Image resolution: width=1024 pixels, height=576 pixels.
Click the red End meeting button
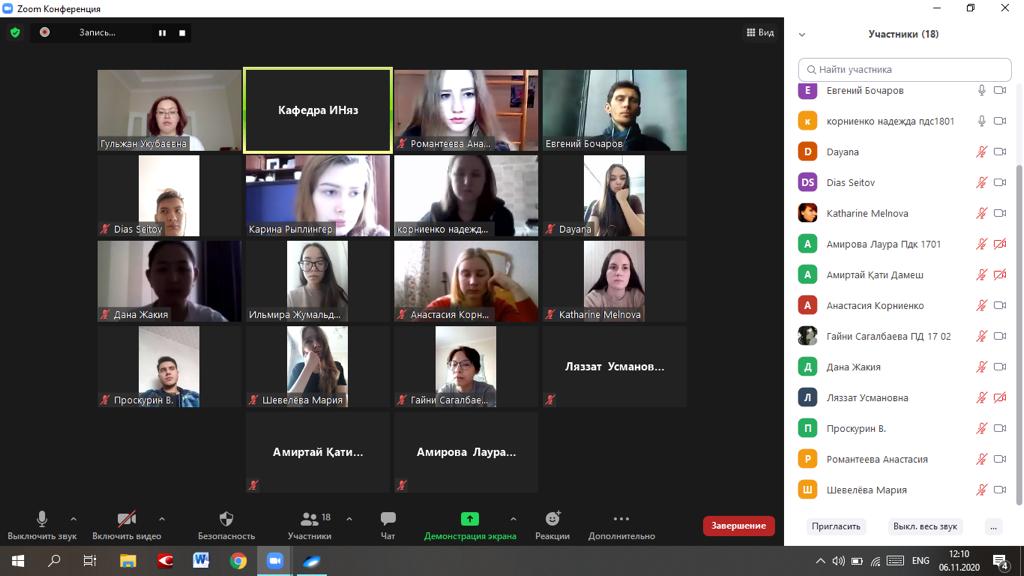coord(739,525)
